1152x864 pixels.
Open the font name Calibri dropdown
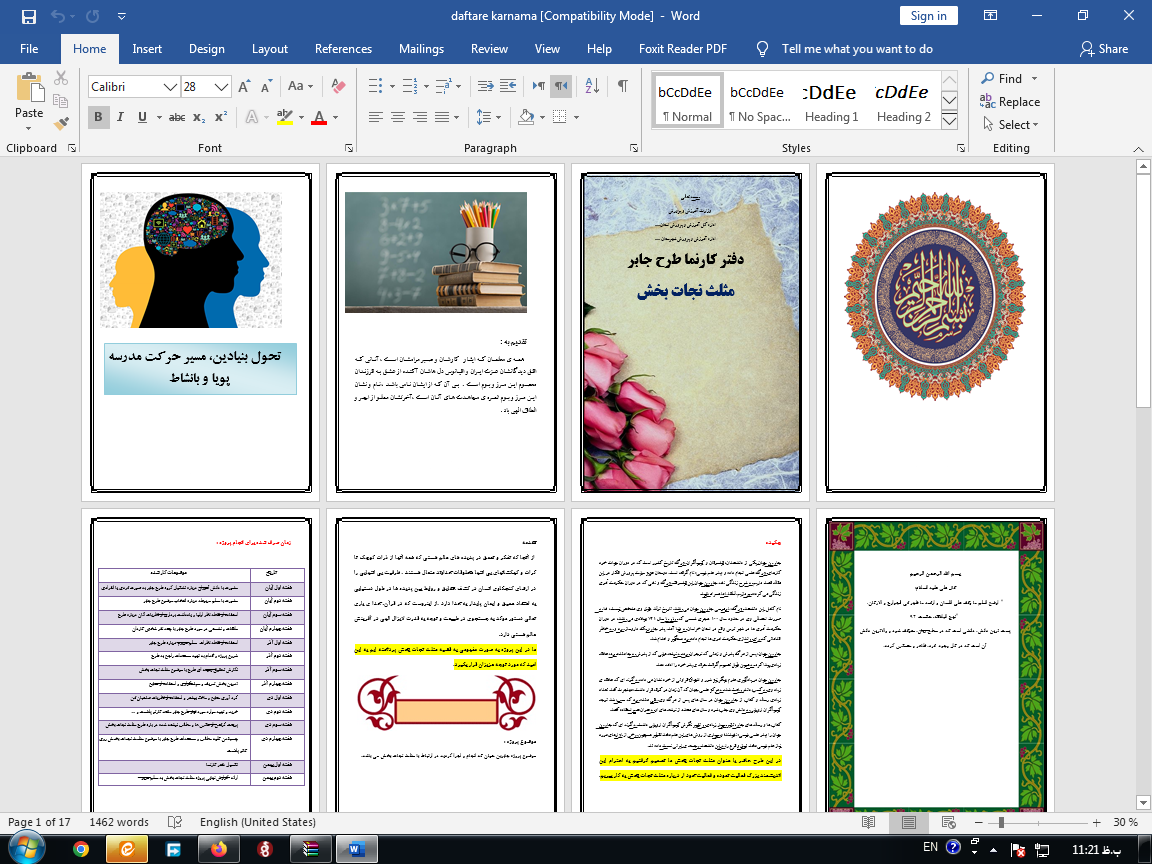pyautogui.click(x=170, y=87)
